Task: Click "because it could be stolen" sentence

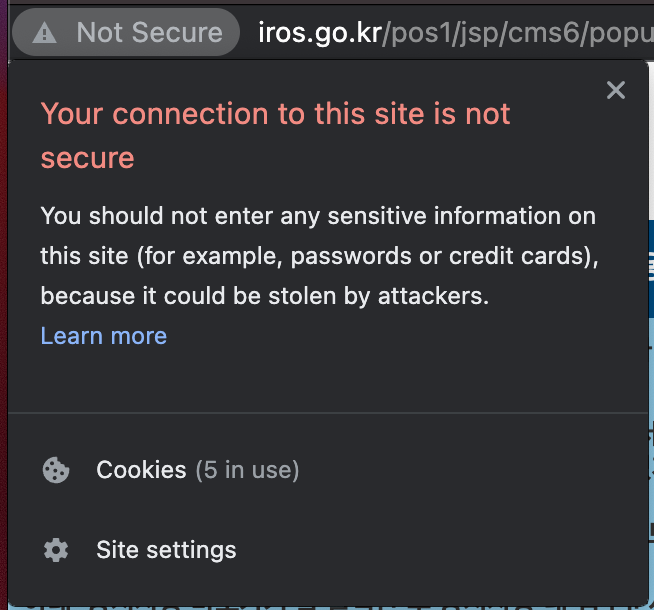Action: (x=264, y=296)
